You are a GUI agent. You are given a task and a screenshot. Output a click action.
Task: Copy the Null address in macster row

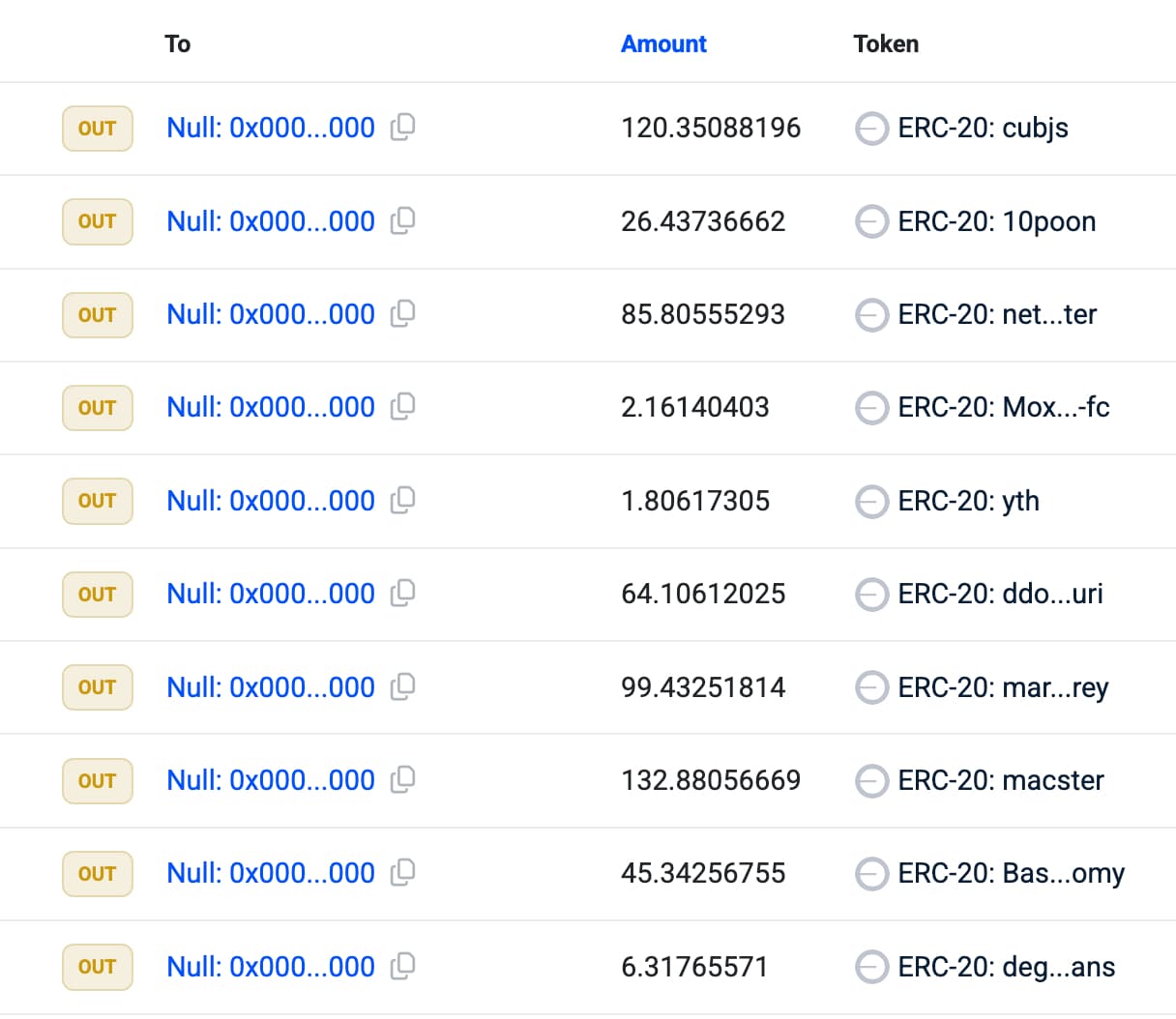click(402, 780)
